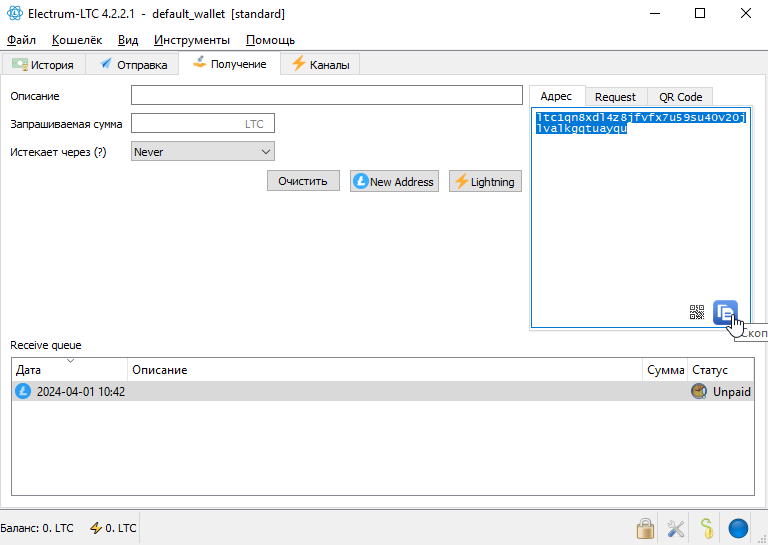Sort by the Сумма column header
The width and height of the screenshot is (768, 545).
coord(665,370)
